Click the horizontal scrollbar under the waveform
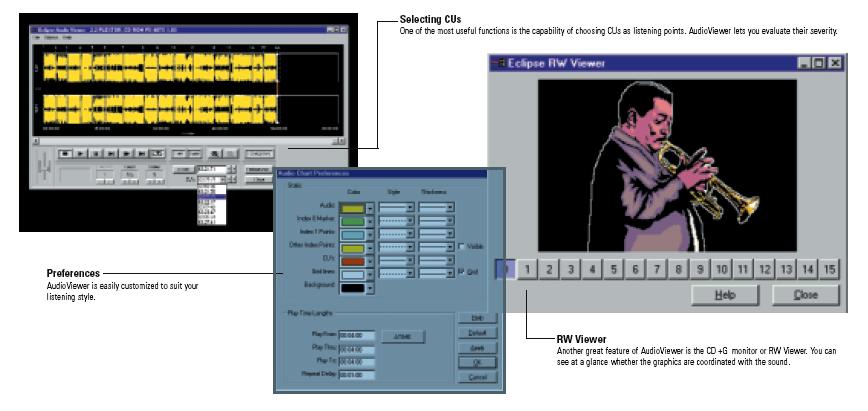The image size is (868, 411). coord(189,141)
